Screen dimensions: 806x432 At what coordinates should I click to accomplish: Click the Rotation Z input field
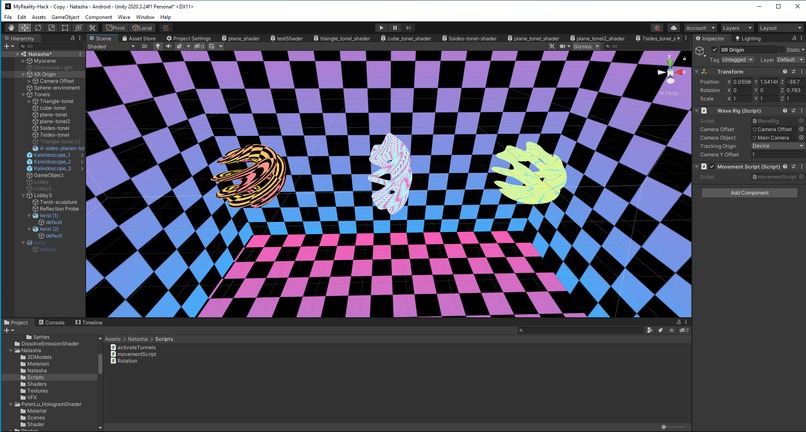coord(795,90)
